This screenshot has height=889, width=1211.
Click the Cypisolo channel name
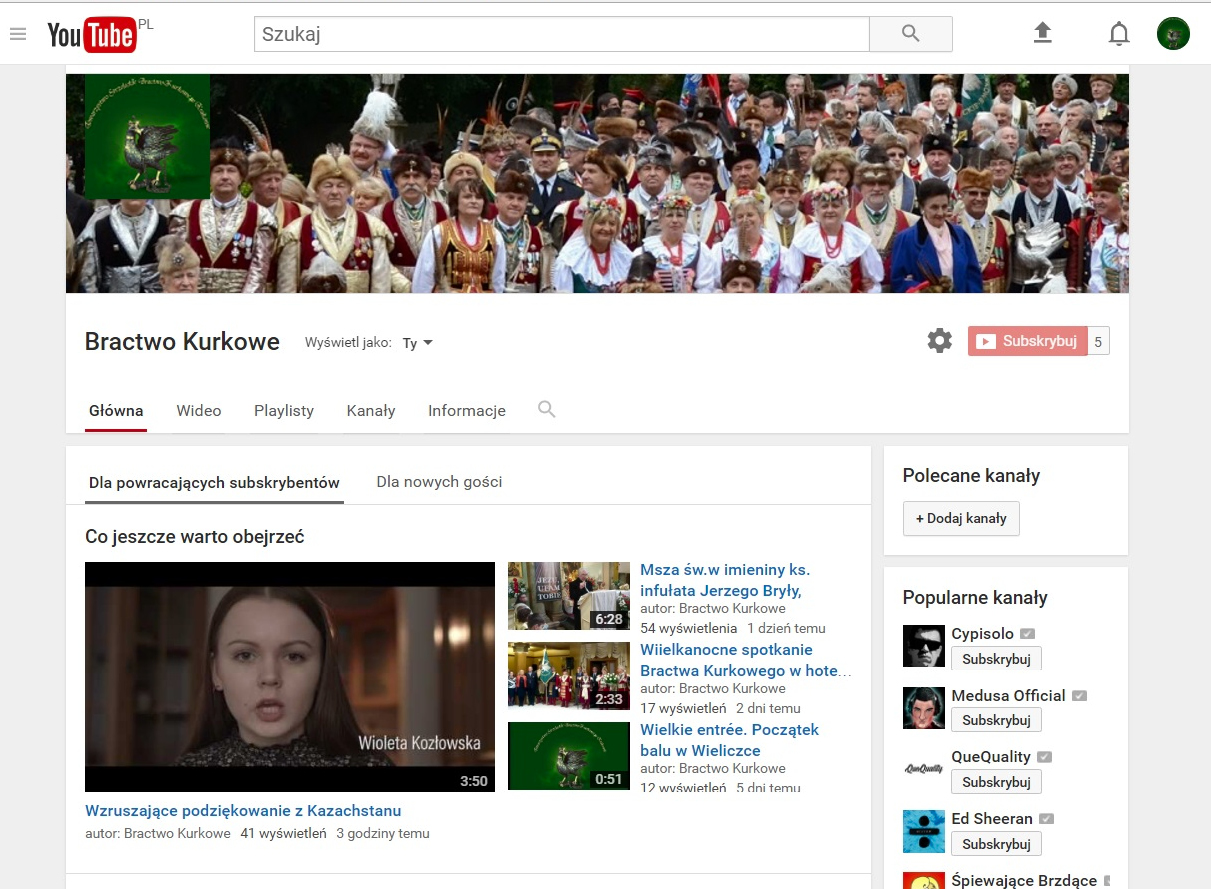click(x=982, y=634)
